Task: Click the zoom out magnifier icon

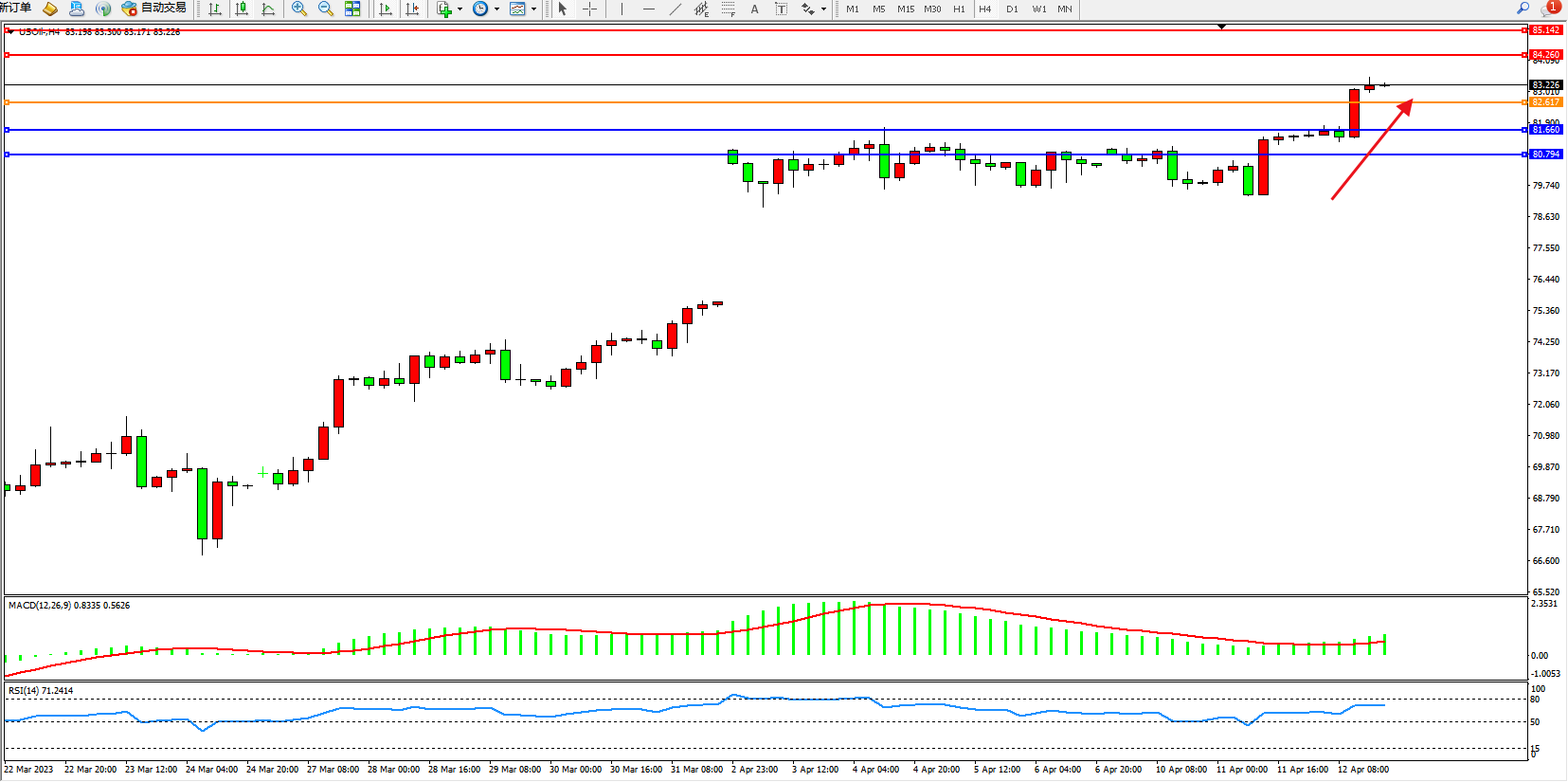Action: tap(326, 9)
